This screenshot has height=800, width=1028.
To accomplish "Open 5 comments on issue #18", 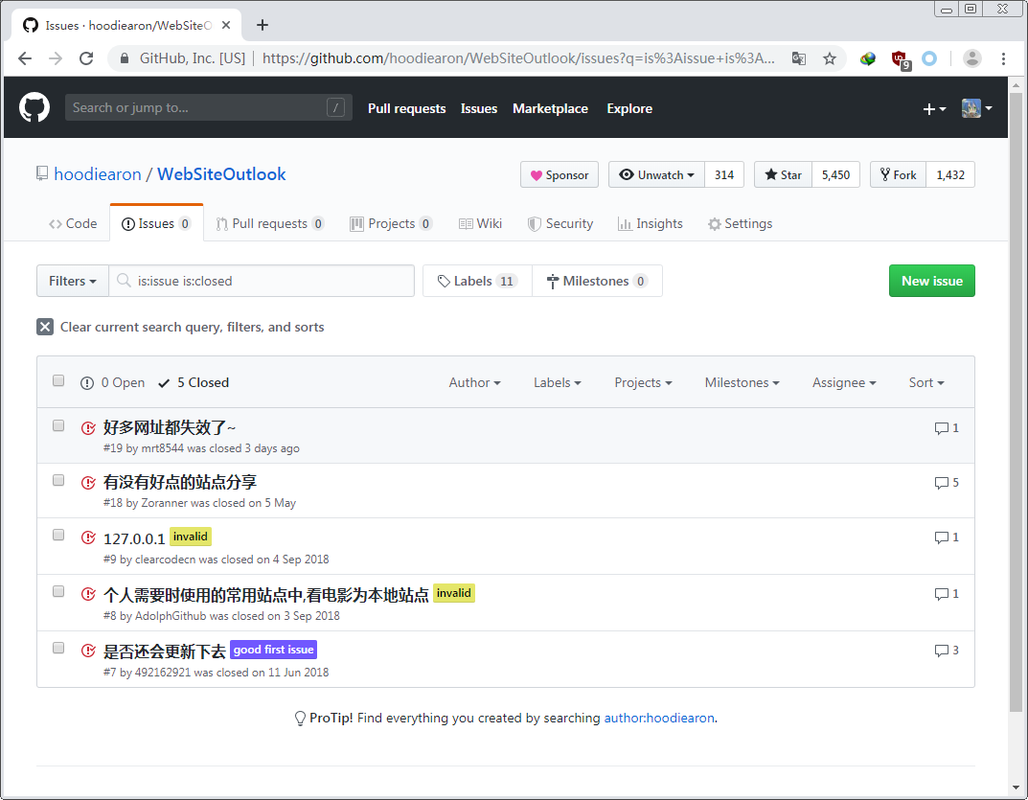I will (946, 483).
